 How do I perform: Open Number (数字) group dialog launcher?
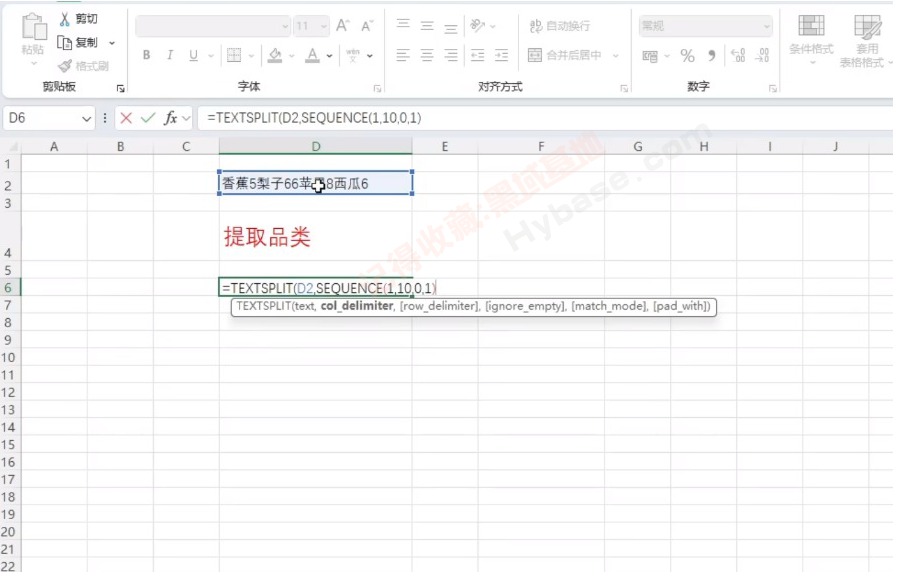point(773,88)
